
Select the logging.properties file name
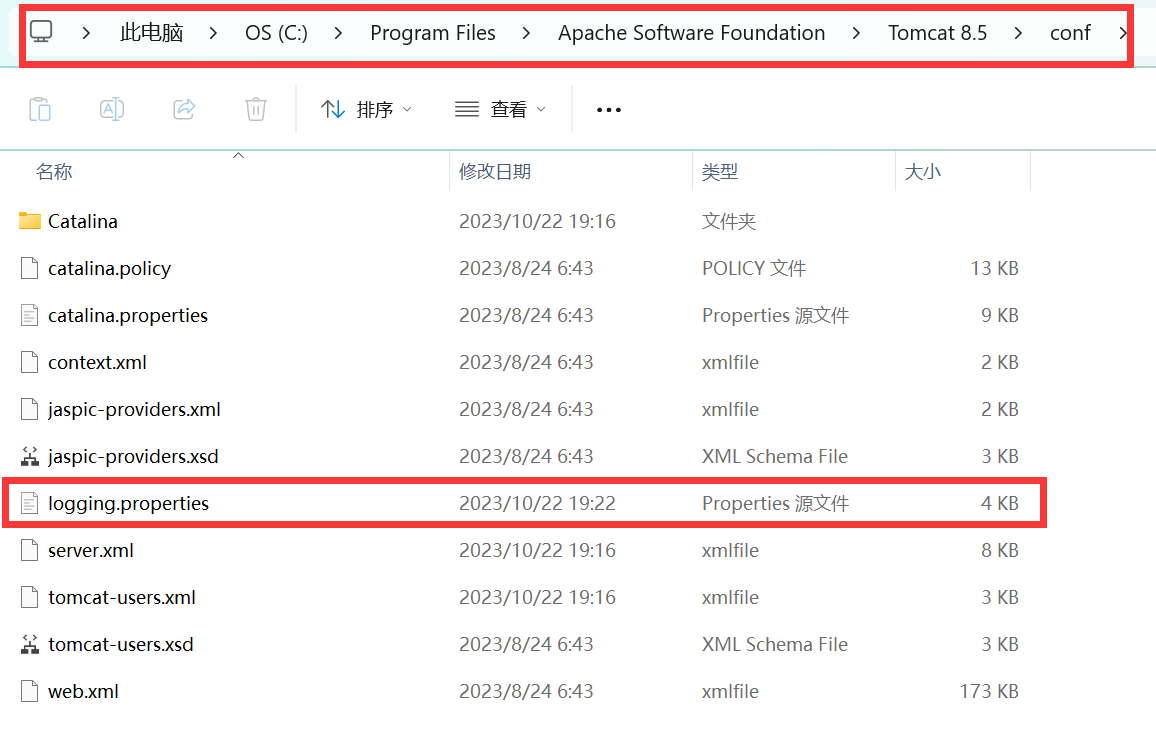(x=128, y=504)
